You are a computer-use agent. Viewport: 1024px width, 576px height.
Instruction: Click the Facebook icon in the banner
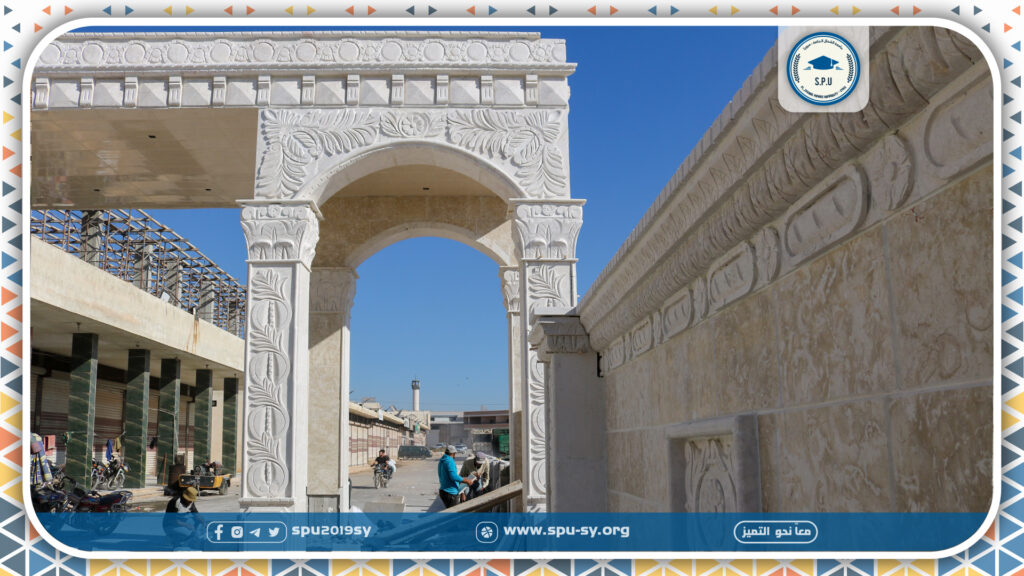219,532
